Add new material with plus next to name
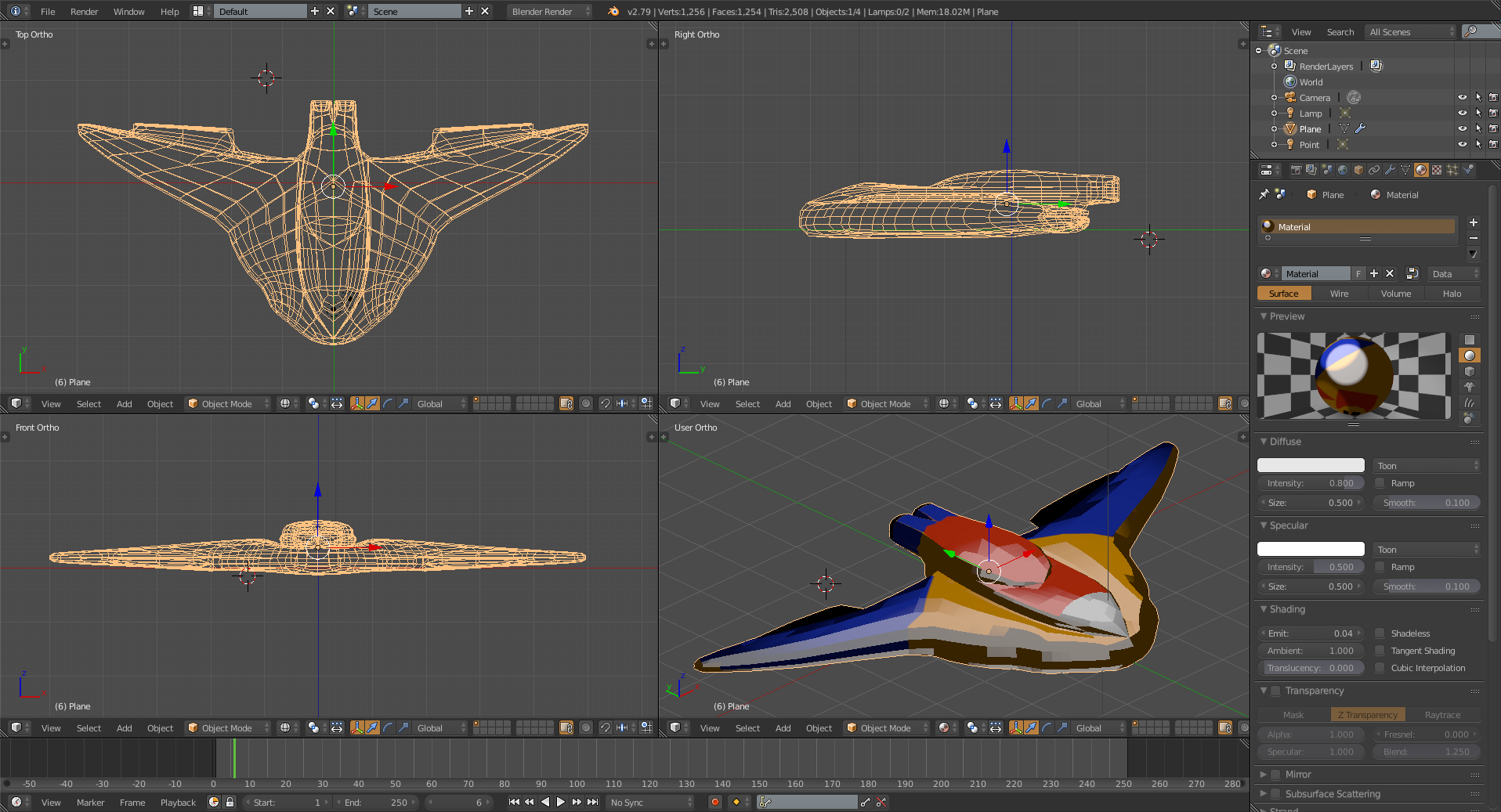 pos(1374,273)
